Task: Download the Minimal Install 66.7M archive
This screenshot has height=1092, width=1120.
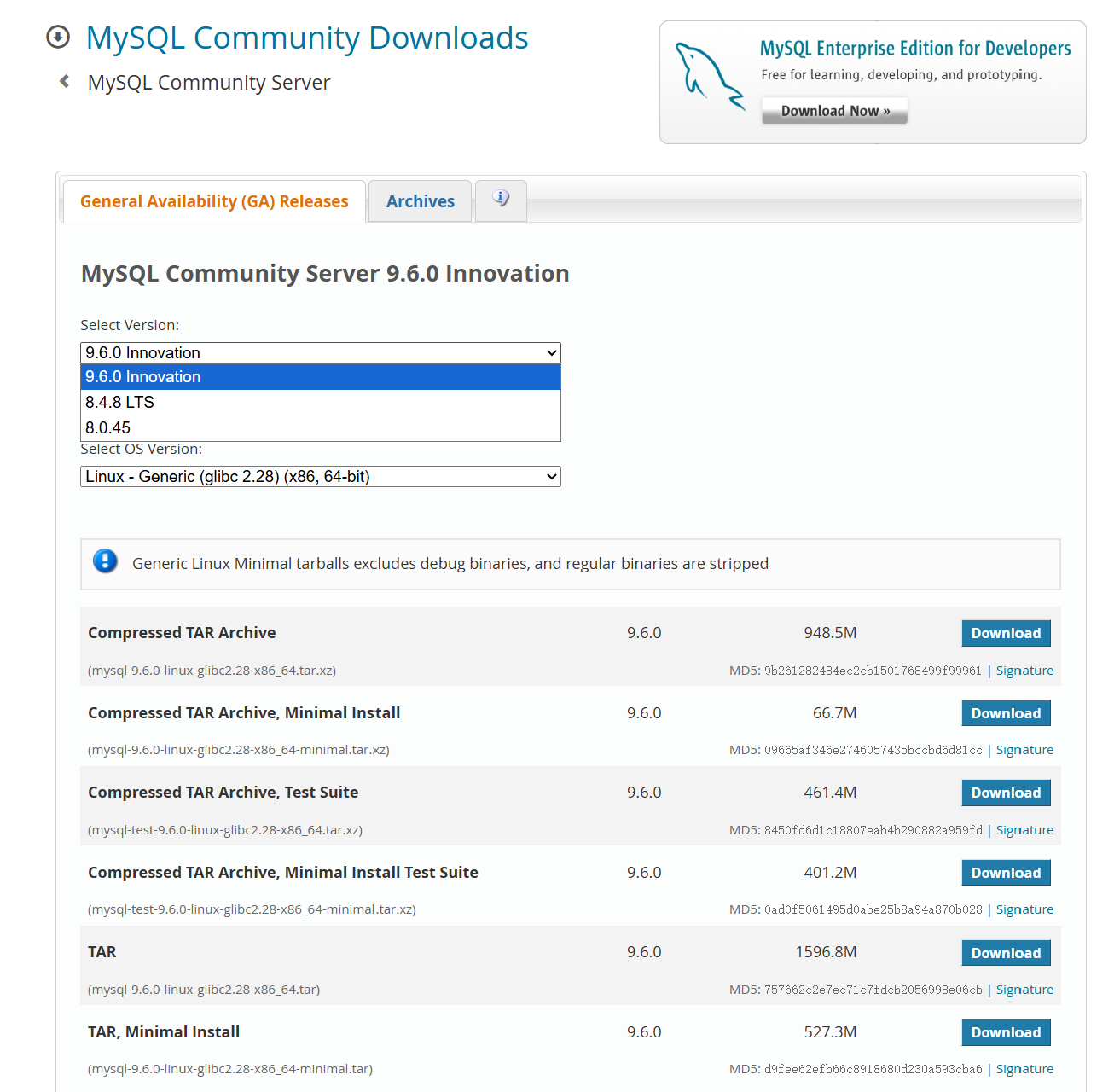Action: point(1005,713)
